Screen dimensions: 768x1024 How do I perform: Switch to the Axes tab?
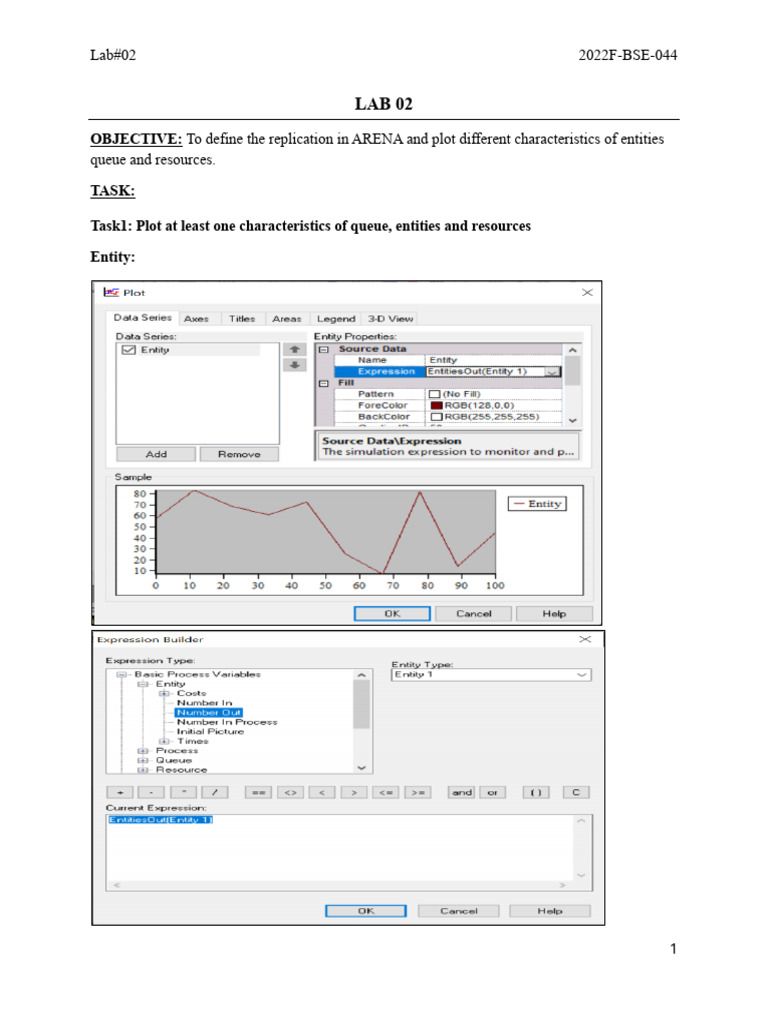tap(196, 319)
